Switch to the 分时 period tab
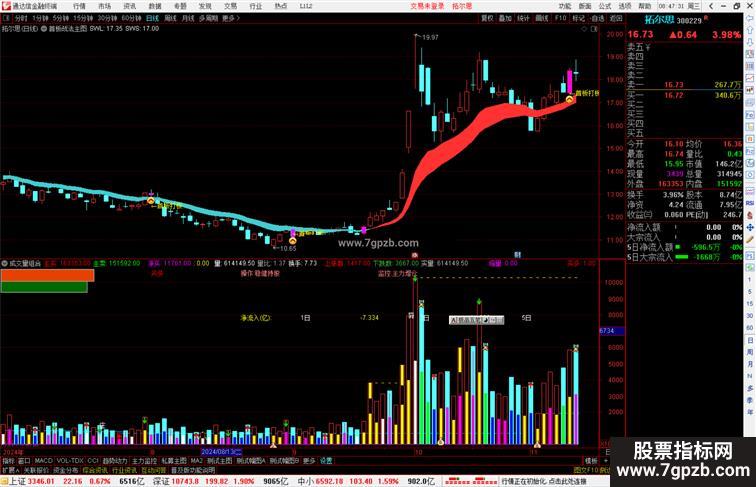This screenshot has height=487, width=756. click(21, 18)
